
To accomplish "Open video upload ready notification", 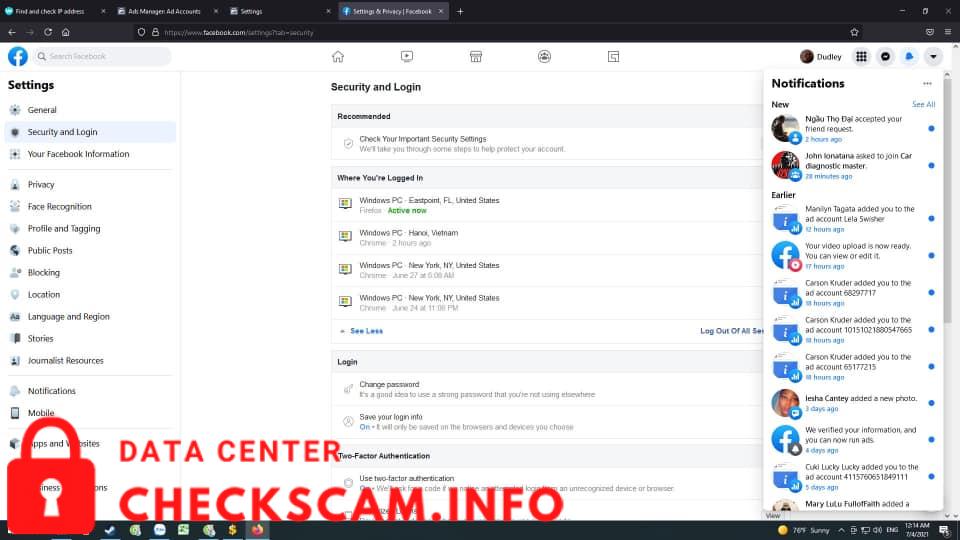I will 853,255.
